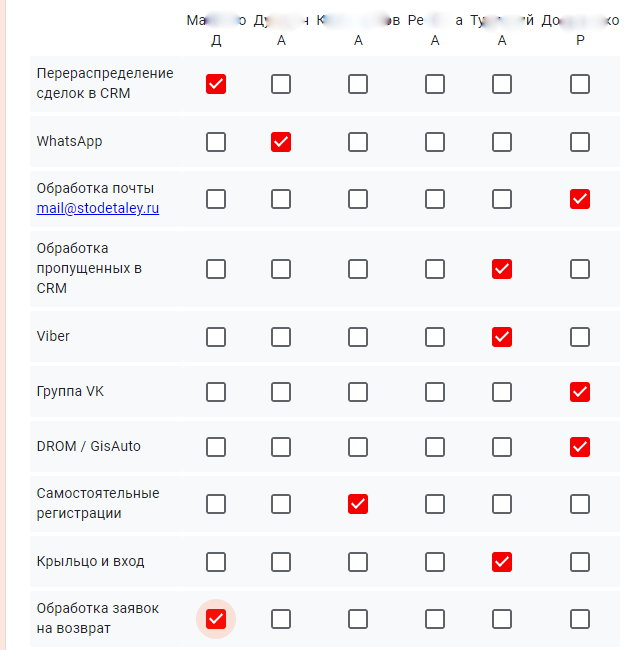The image size is (641, 650).
Task: Uncheck the checked DROM / GisAuto checkbox
Action: tap(579, 446)
